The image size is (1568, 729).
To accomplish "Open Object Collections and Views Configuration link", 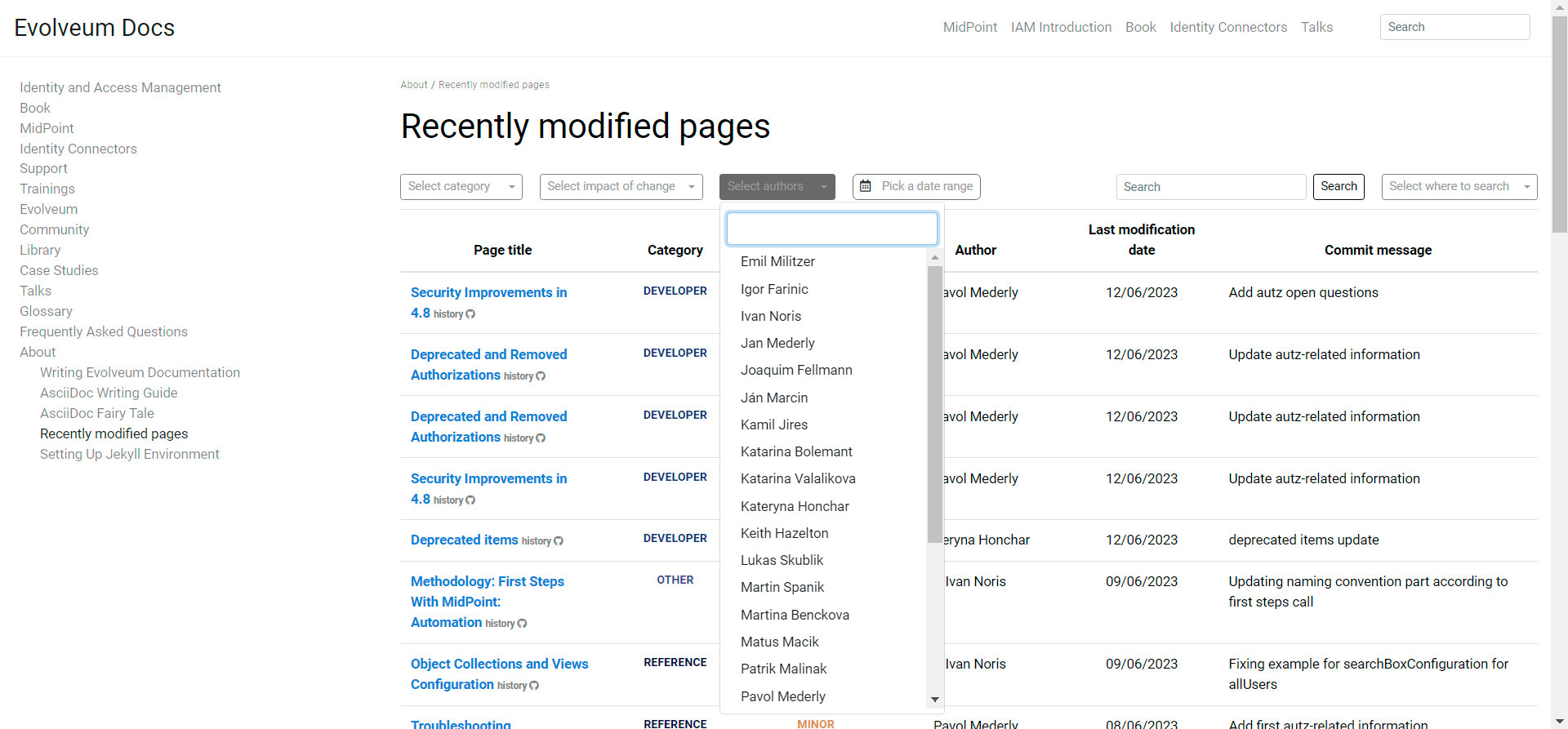I will [x=499, y=673].
